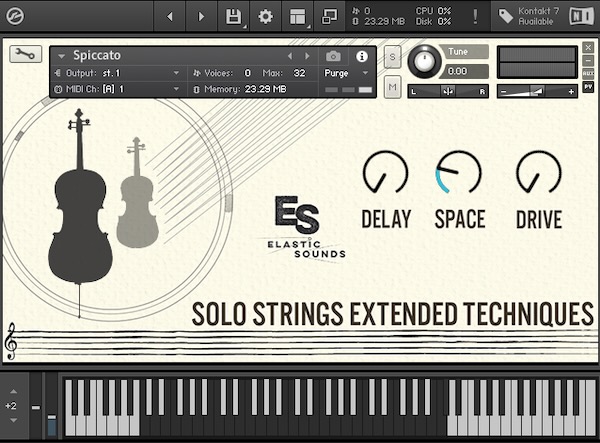Show instrument info with the i icon
The image size is (600, 443).
click(x=362, y=56)
